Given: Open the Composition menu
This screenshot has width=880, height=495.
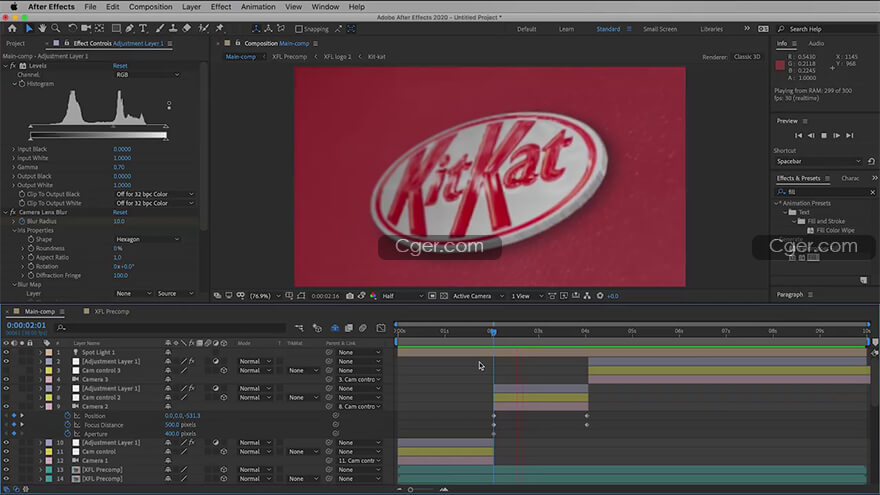Looking at the screenshot, I should point(150,7).
